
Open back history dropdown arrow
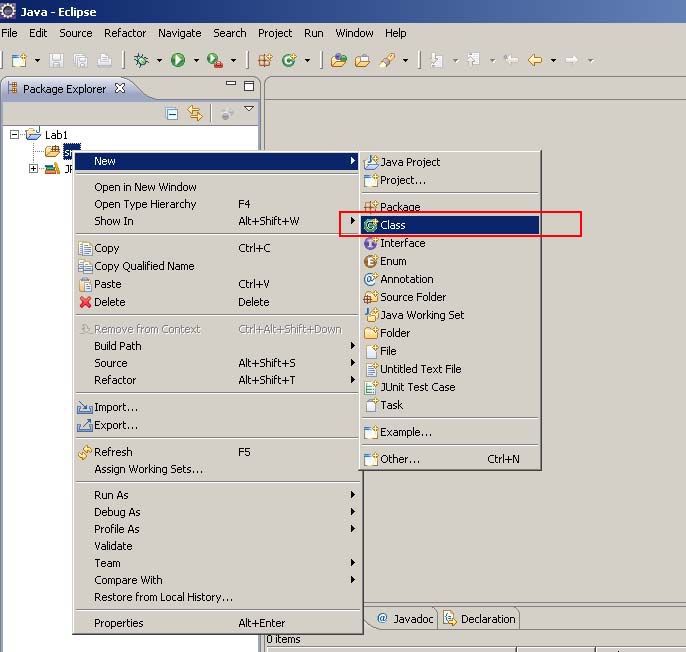[x=553, y=60]
